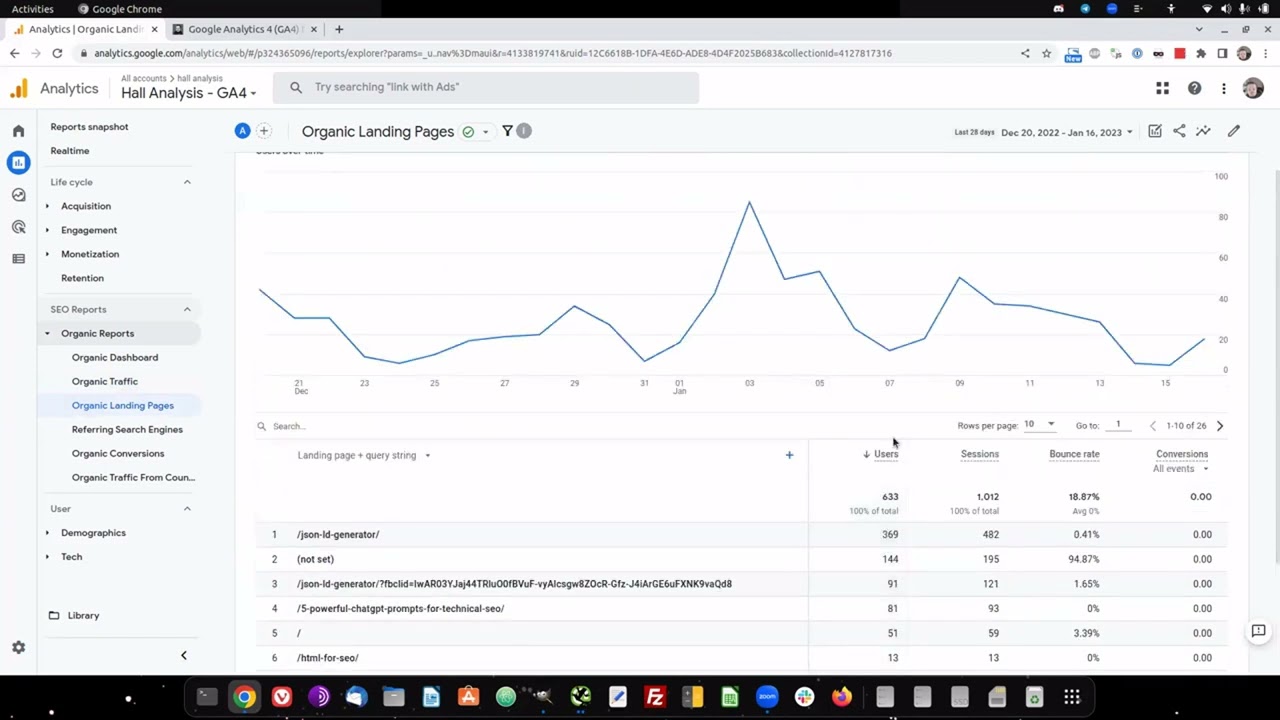
Task: Expand the Engagement menu
Action: coord(47,230)
